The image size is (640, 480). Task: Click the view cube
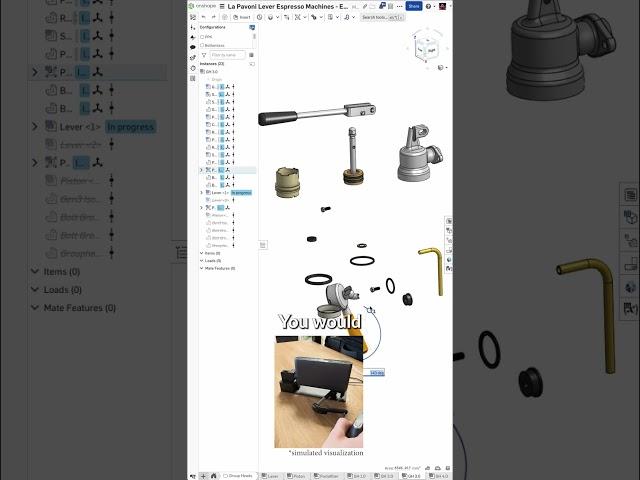click(x=427, y=47)
